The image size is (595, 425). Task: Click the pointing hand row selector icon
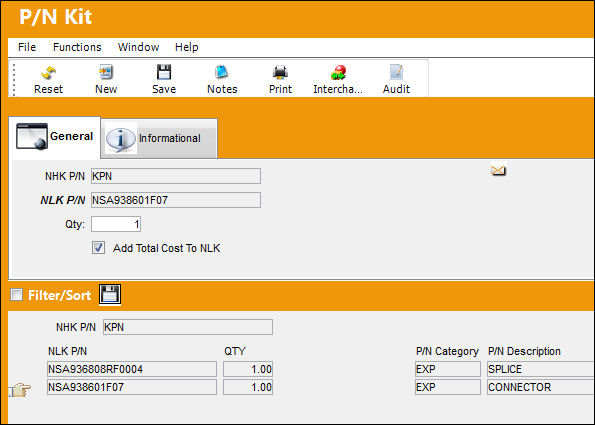click(x=20, y=389)
